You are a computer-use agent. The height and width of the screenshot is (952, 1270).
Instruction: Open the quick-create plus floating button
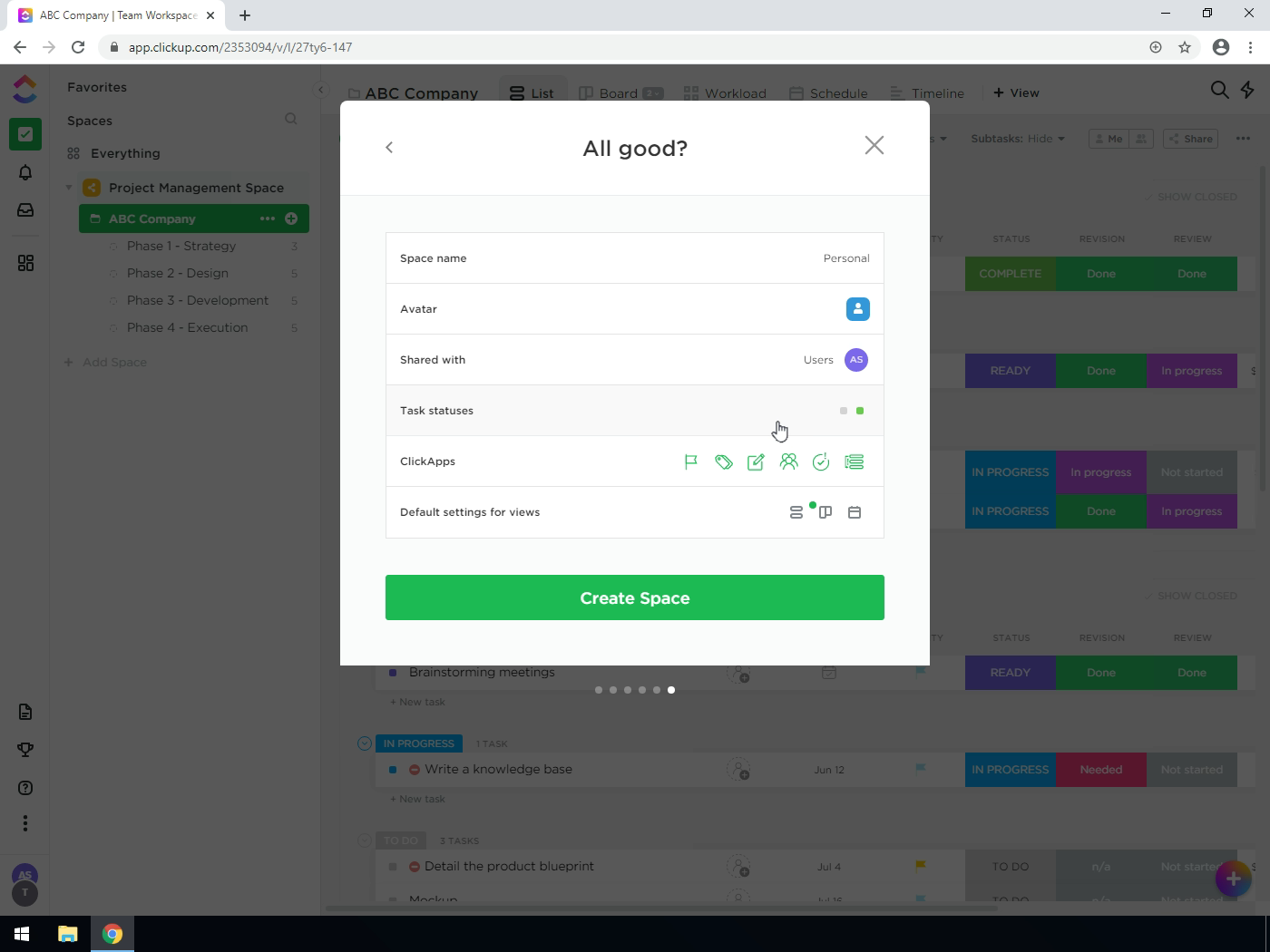coord(1233,879)
